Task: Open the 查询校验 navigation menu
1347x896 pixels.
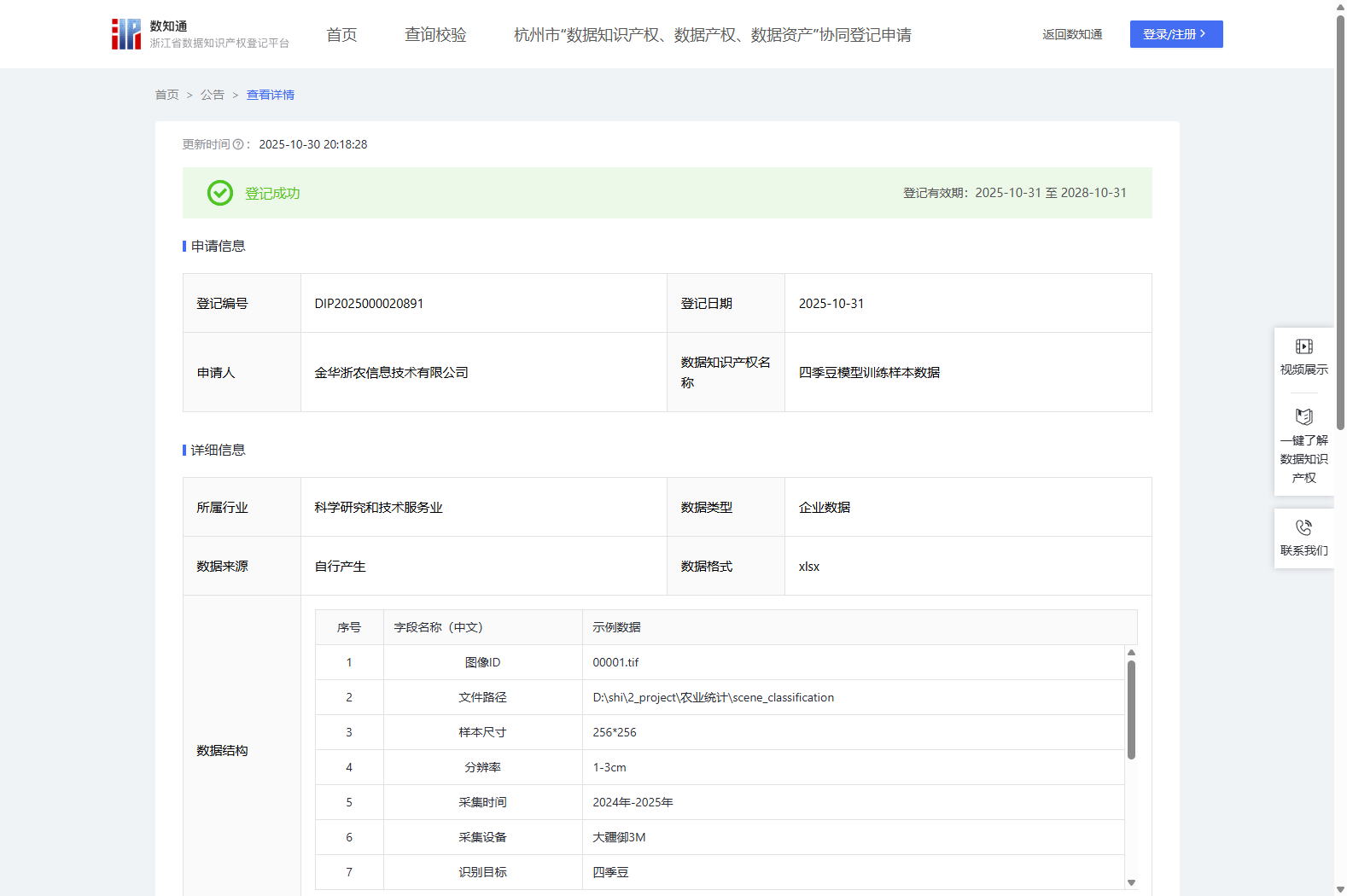Action: 435,34
